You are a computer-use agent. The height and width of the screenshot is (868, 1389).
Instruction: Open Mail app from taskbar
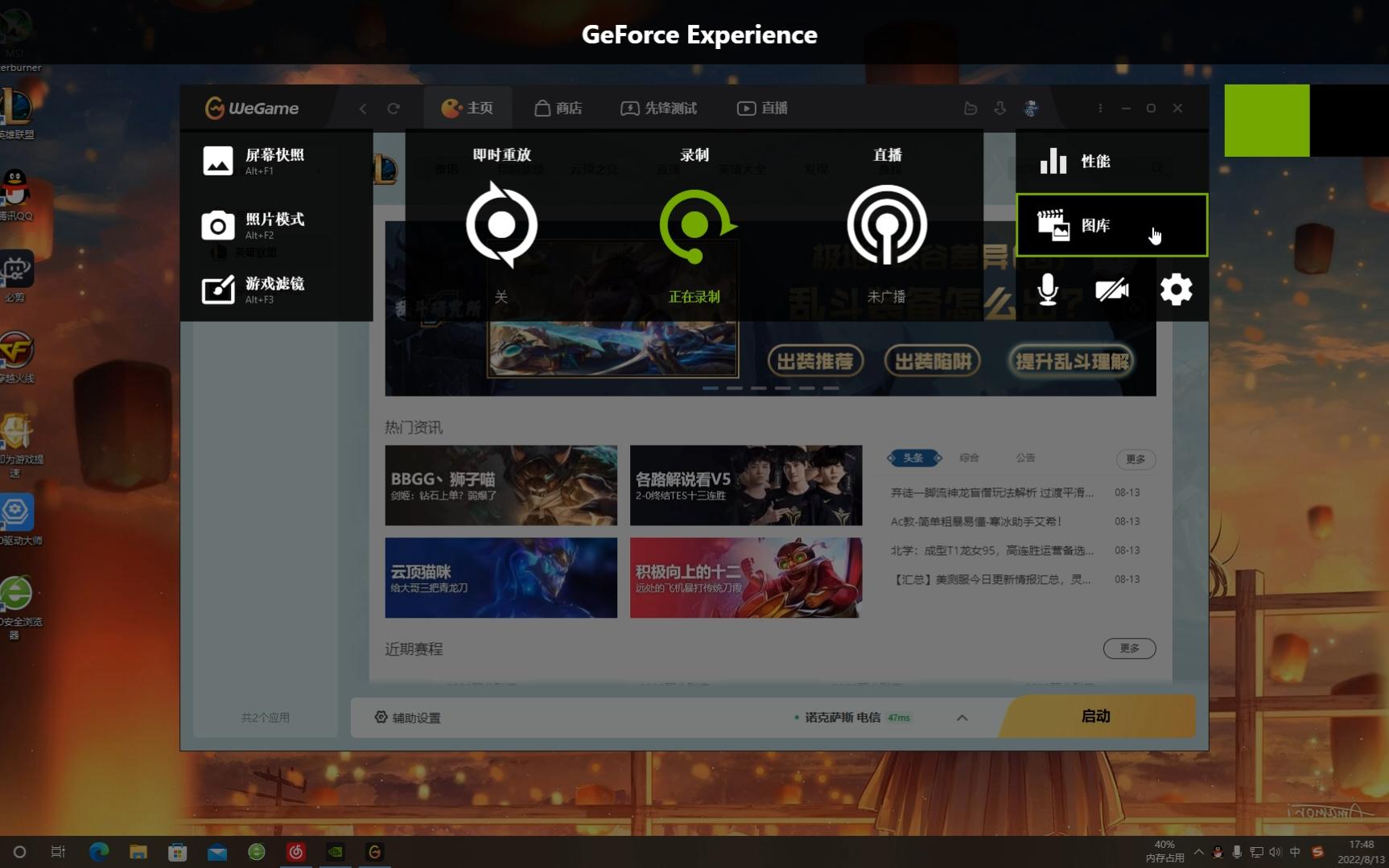[x=217, y=852]
